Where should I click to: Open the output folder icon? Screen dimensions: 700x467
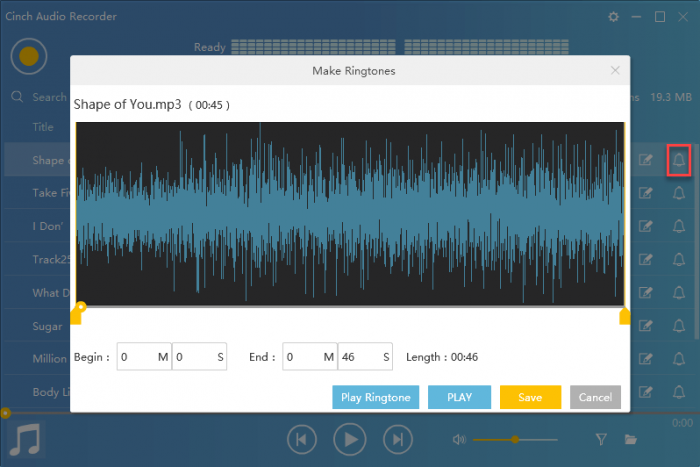[x=630, y=440]
